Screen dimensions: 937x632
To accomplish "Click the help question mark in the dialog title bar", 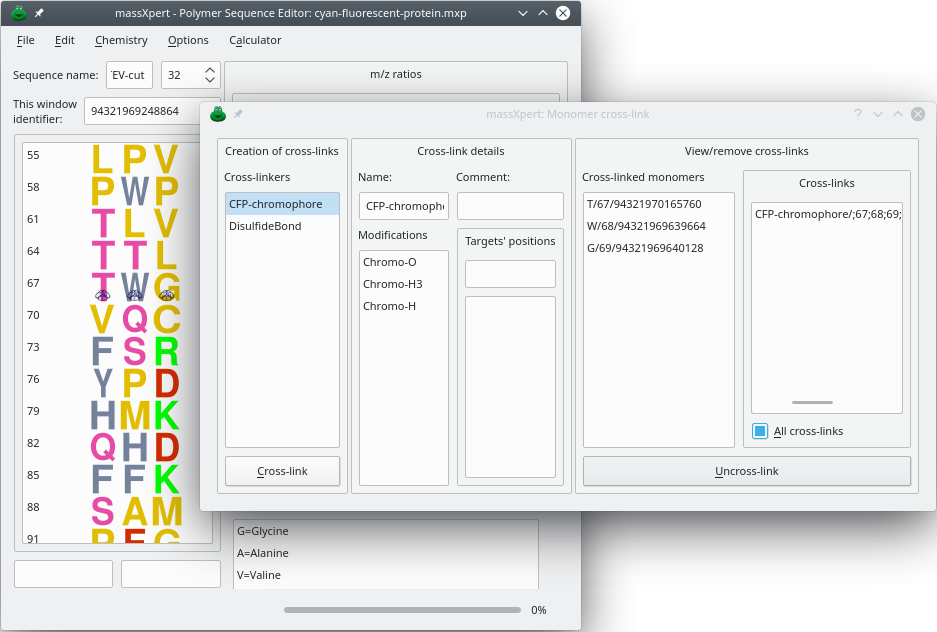I will [x=857, y=114].
